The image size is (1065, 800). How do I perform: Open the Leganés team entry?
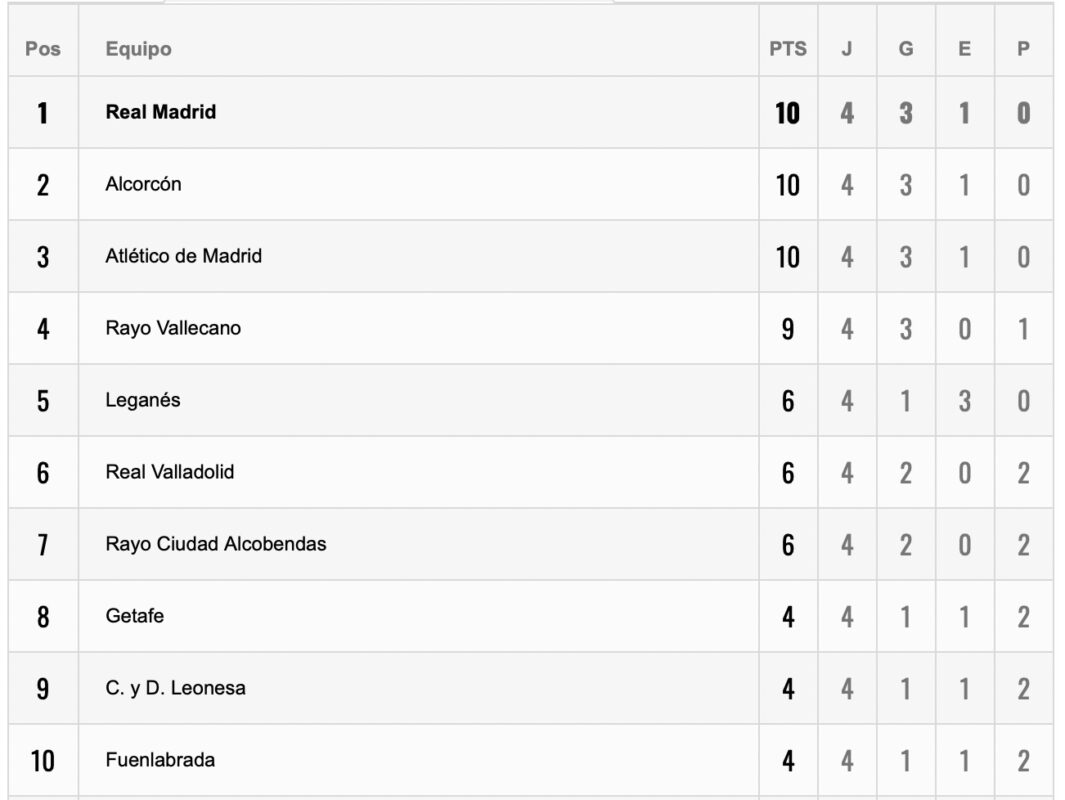point(143,400)
